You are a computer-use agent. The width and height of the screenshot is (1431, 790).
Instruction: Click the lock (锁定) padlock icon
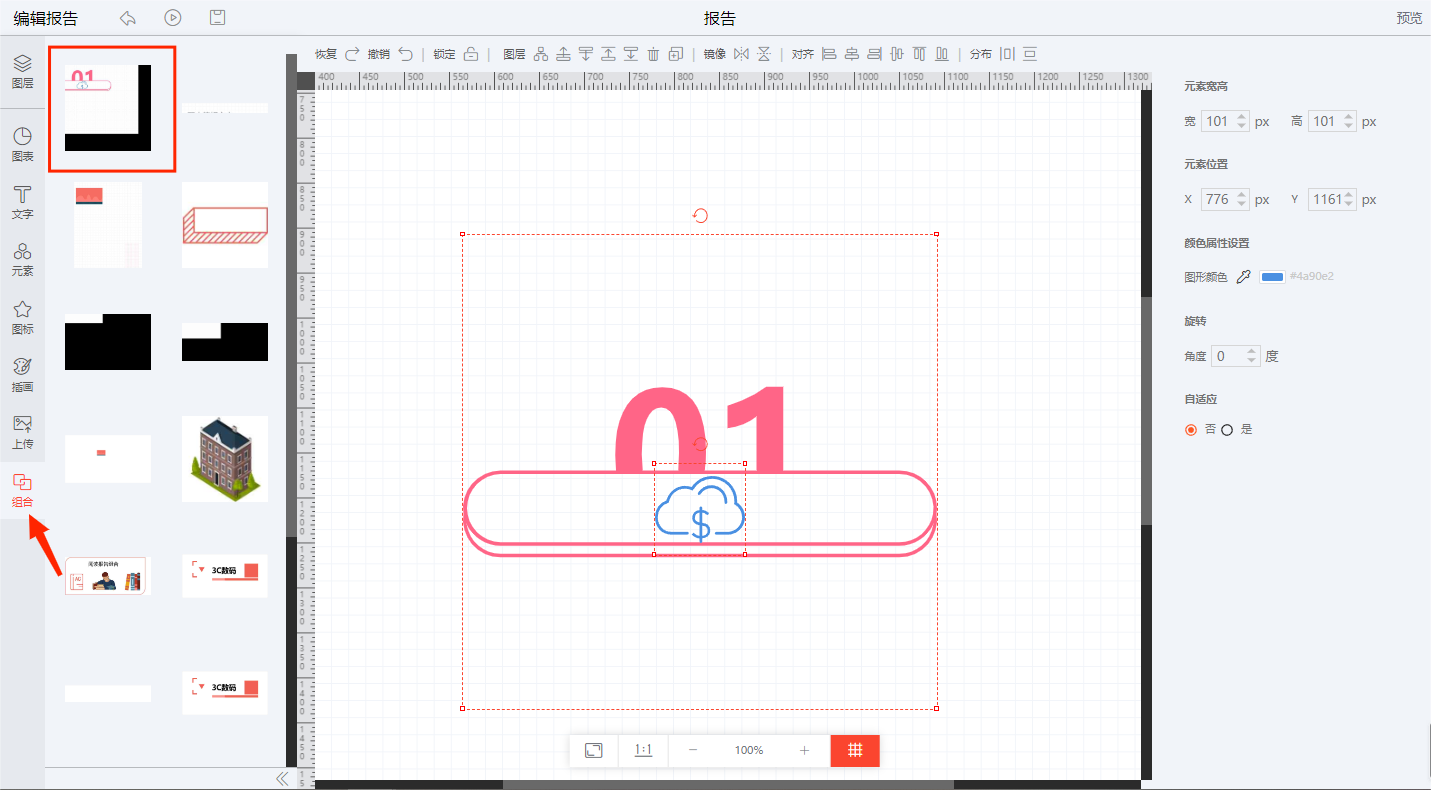pyautogui.click(x=471, y=54)
